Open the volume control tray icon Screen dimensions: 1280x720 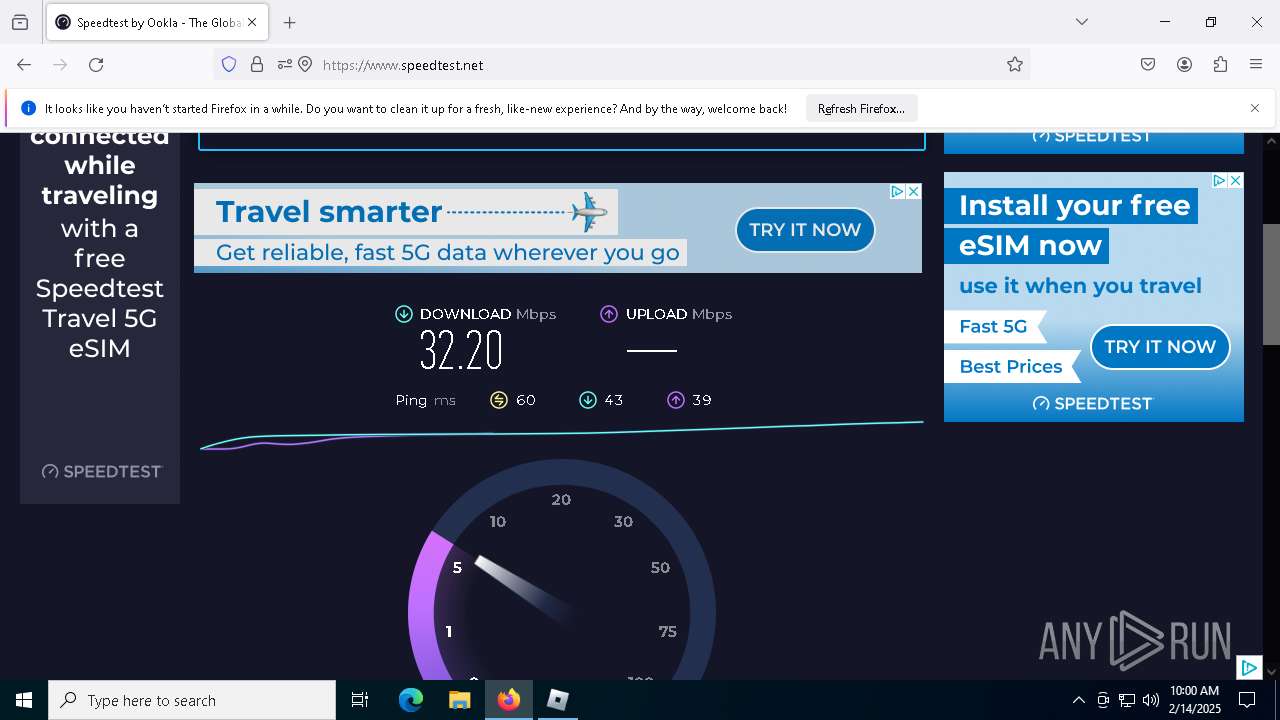click(1150, 700)
